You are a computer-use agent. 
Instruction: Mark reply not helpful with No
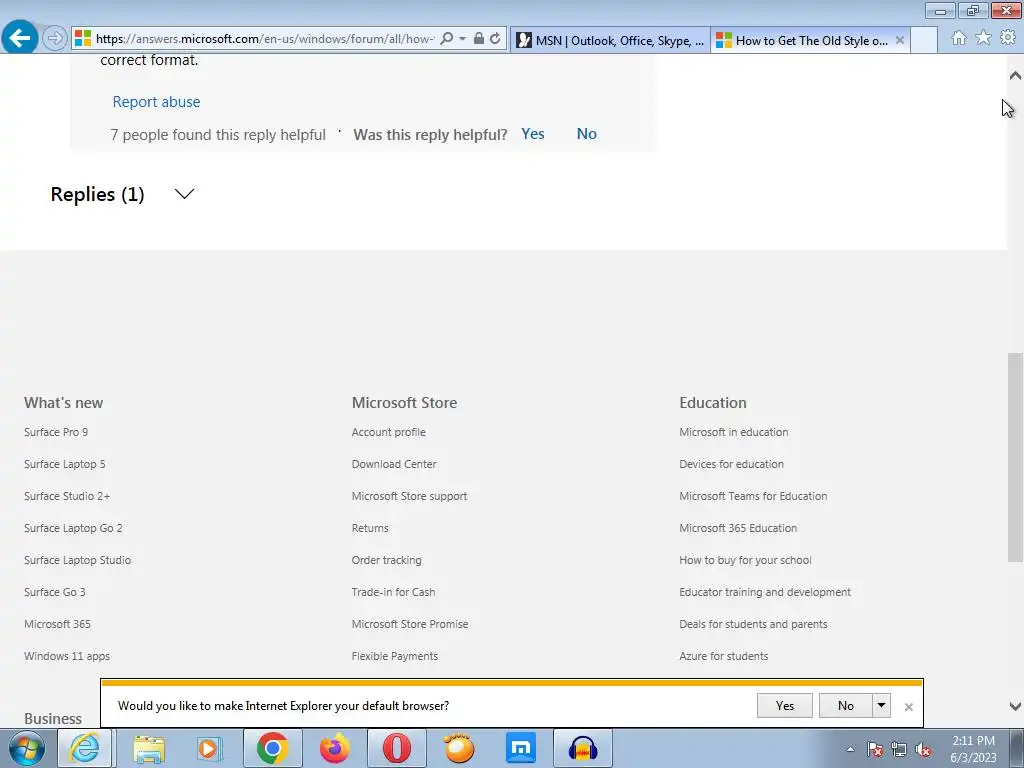click(586, 134)
